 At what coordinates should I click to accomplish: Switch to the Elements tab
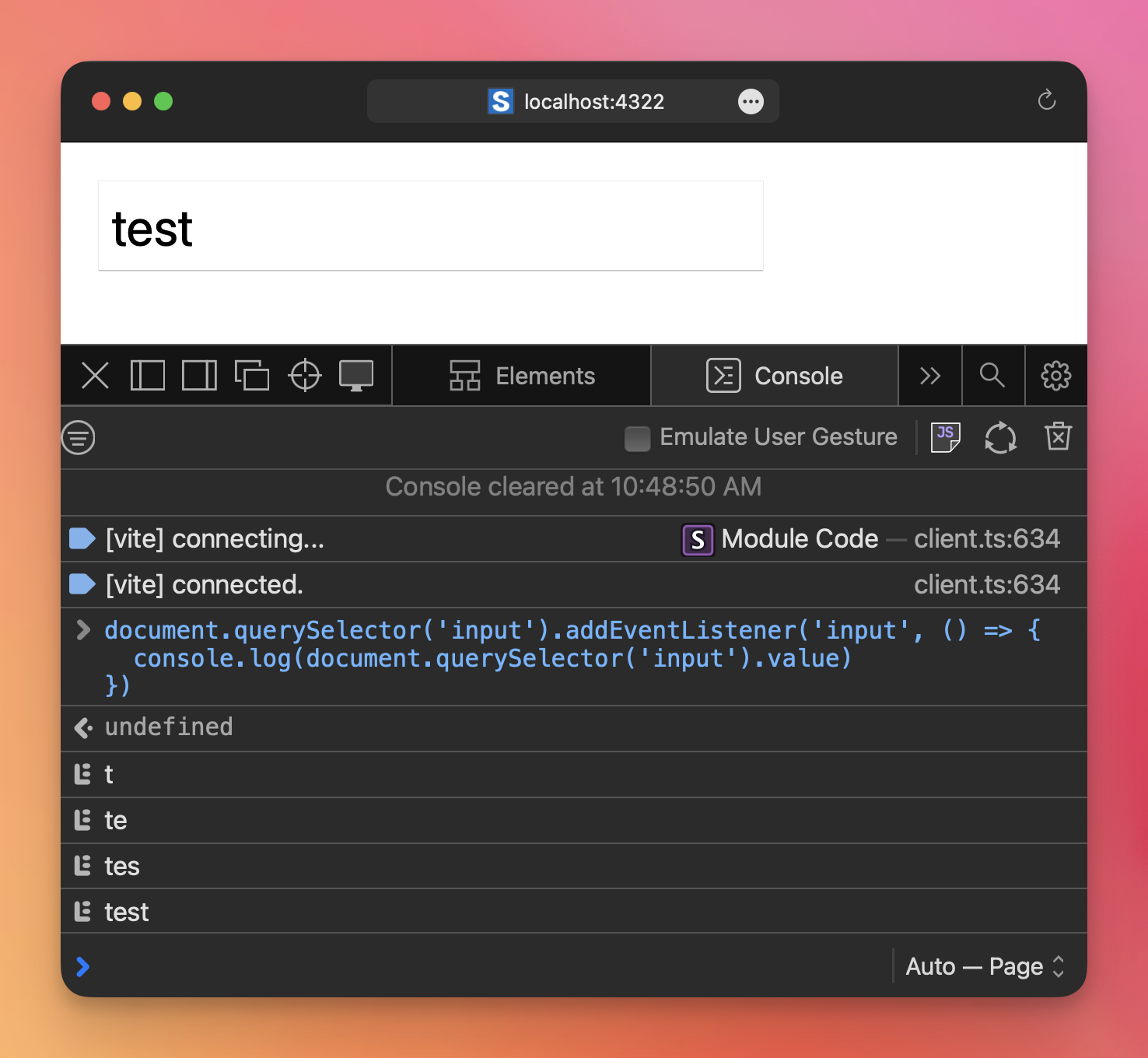[x=522, y=376]
